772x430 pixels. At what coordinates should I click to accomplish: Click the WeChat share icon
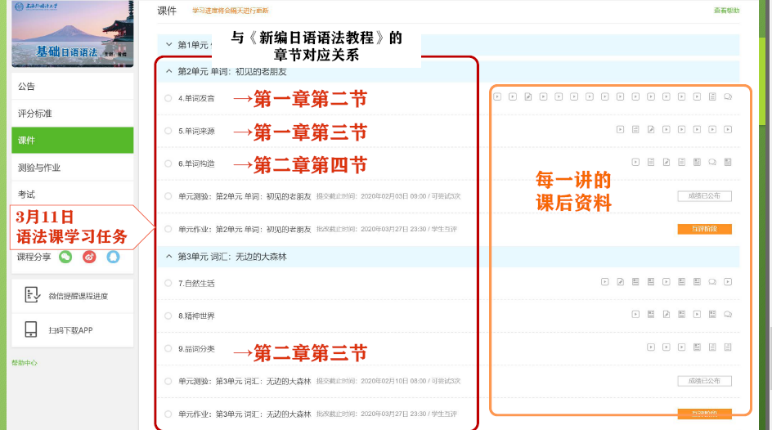66,257
